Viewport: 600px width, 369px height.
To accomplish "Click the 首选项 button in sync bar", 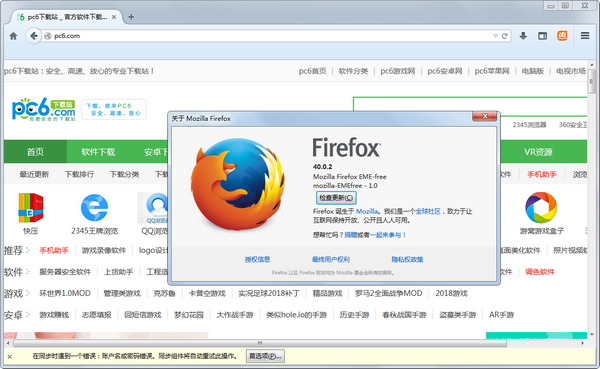I will pyautogui.click(x=266, y=356).
